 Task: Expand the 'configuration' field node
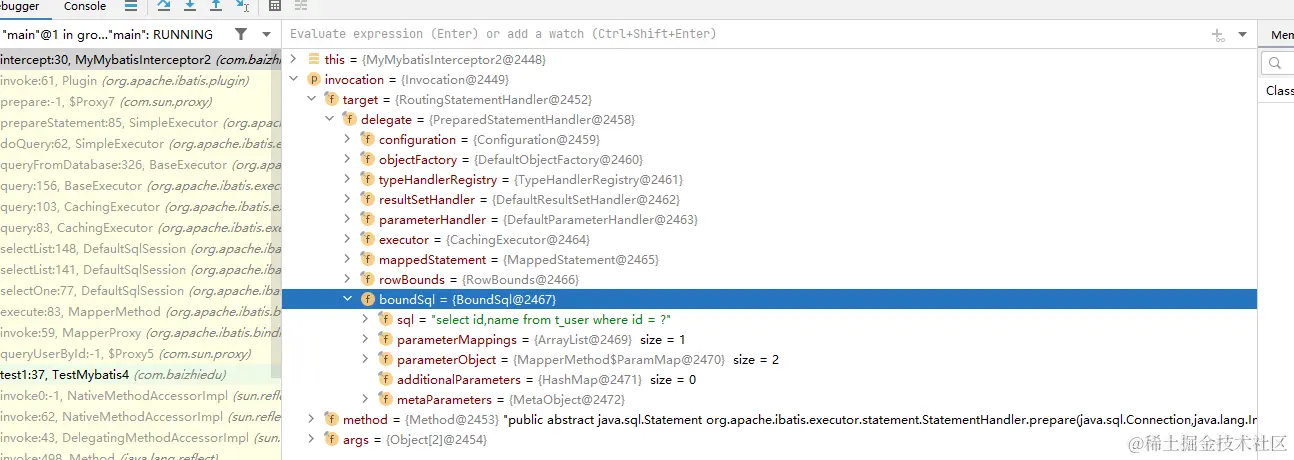[347, 140]
